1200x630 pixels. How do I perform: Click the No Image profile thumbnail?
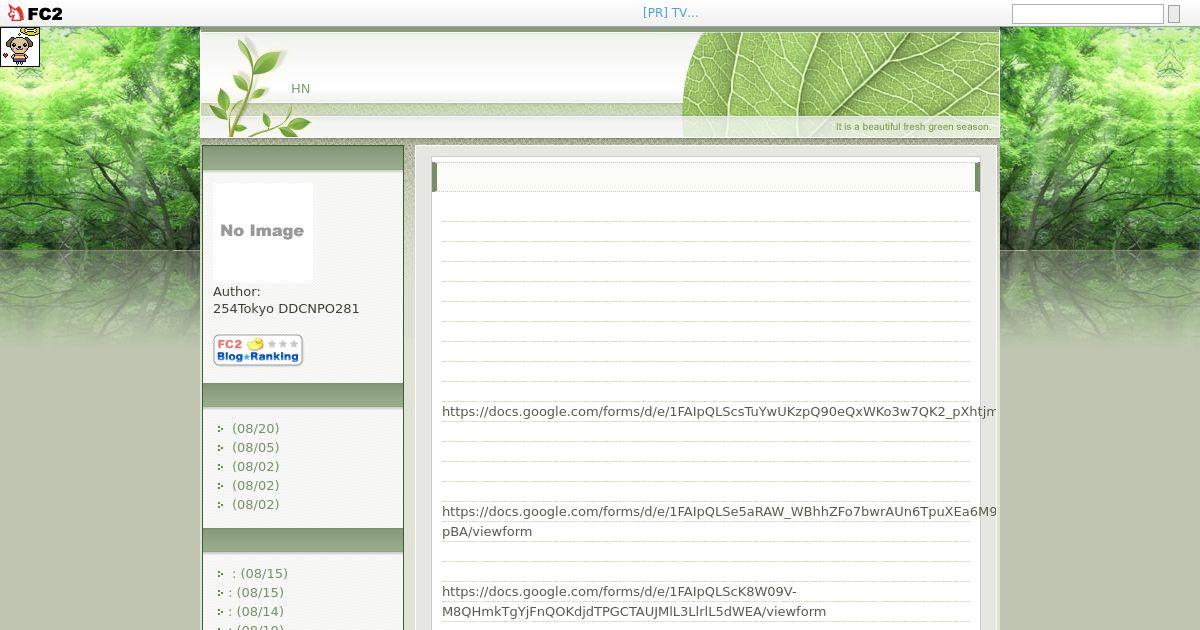pos(263,232)
